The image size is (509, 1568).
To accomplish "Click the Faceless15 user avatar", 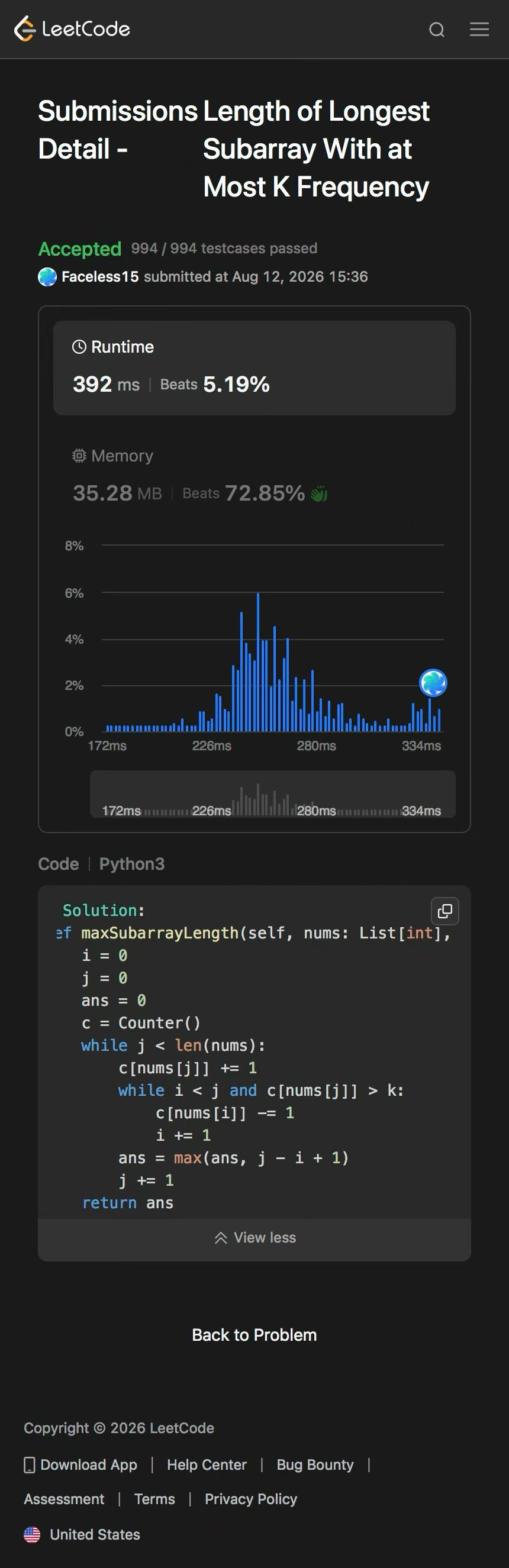I will [47, 277].
